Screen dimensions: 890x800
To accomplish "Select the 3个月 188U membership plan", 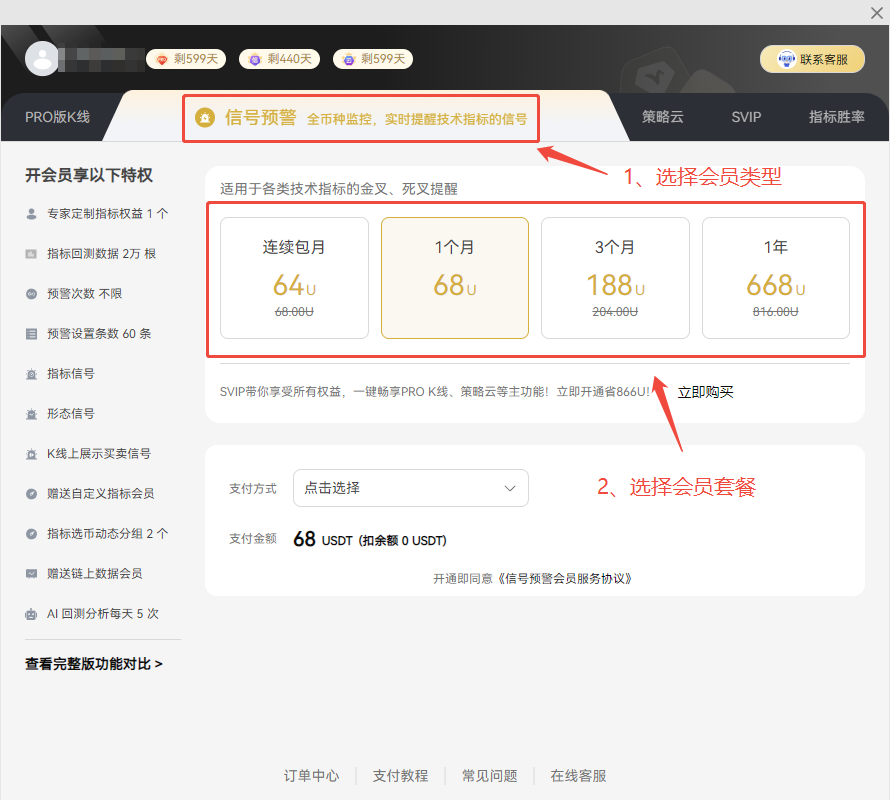I will [x=615, y=277].
